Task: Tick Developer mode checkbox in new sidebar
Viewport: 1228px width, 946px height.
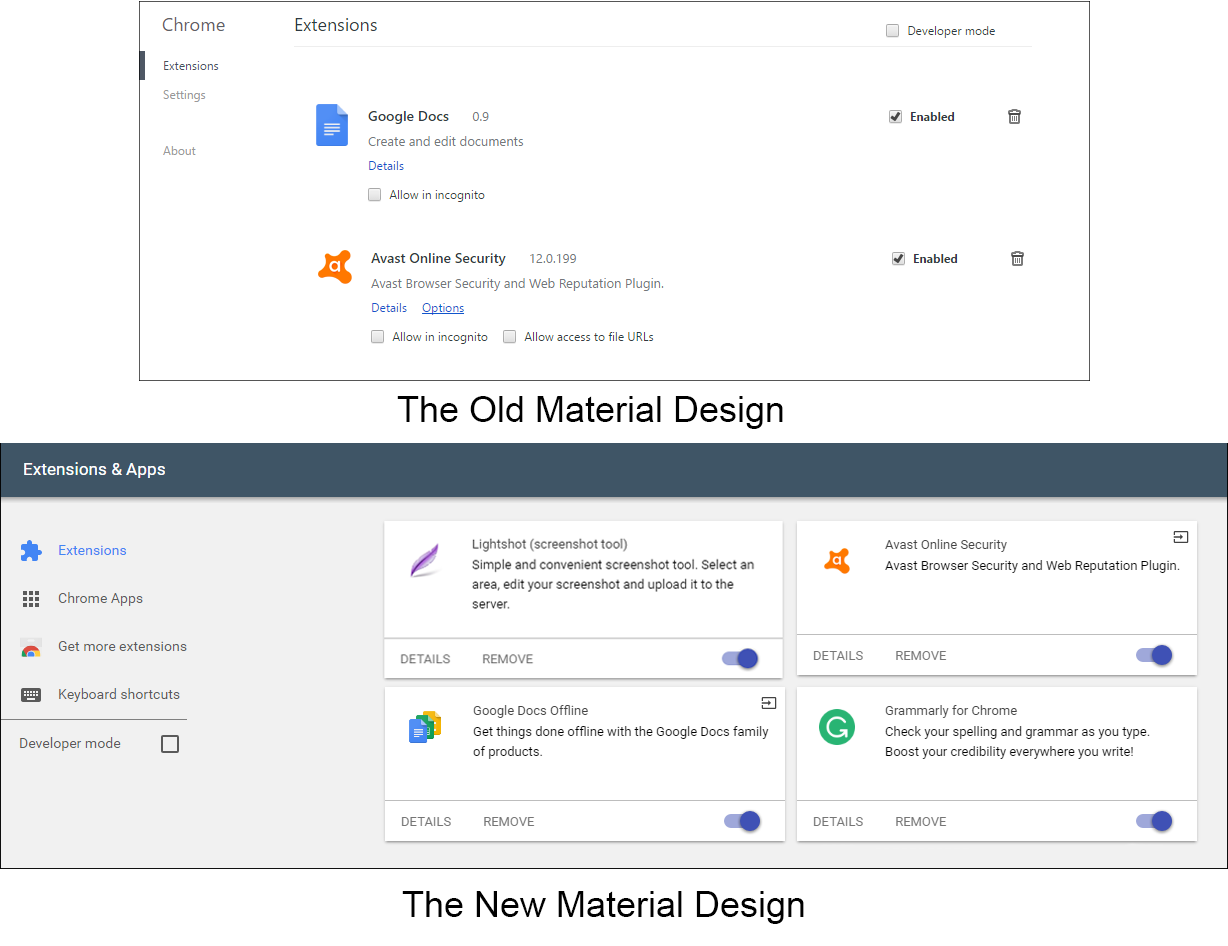Action: (170, 744)
